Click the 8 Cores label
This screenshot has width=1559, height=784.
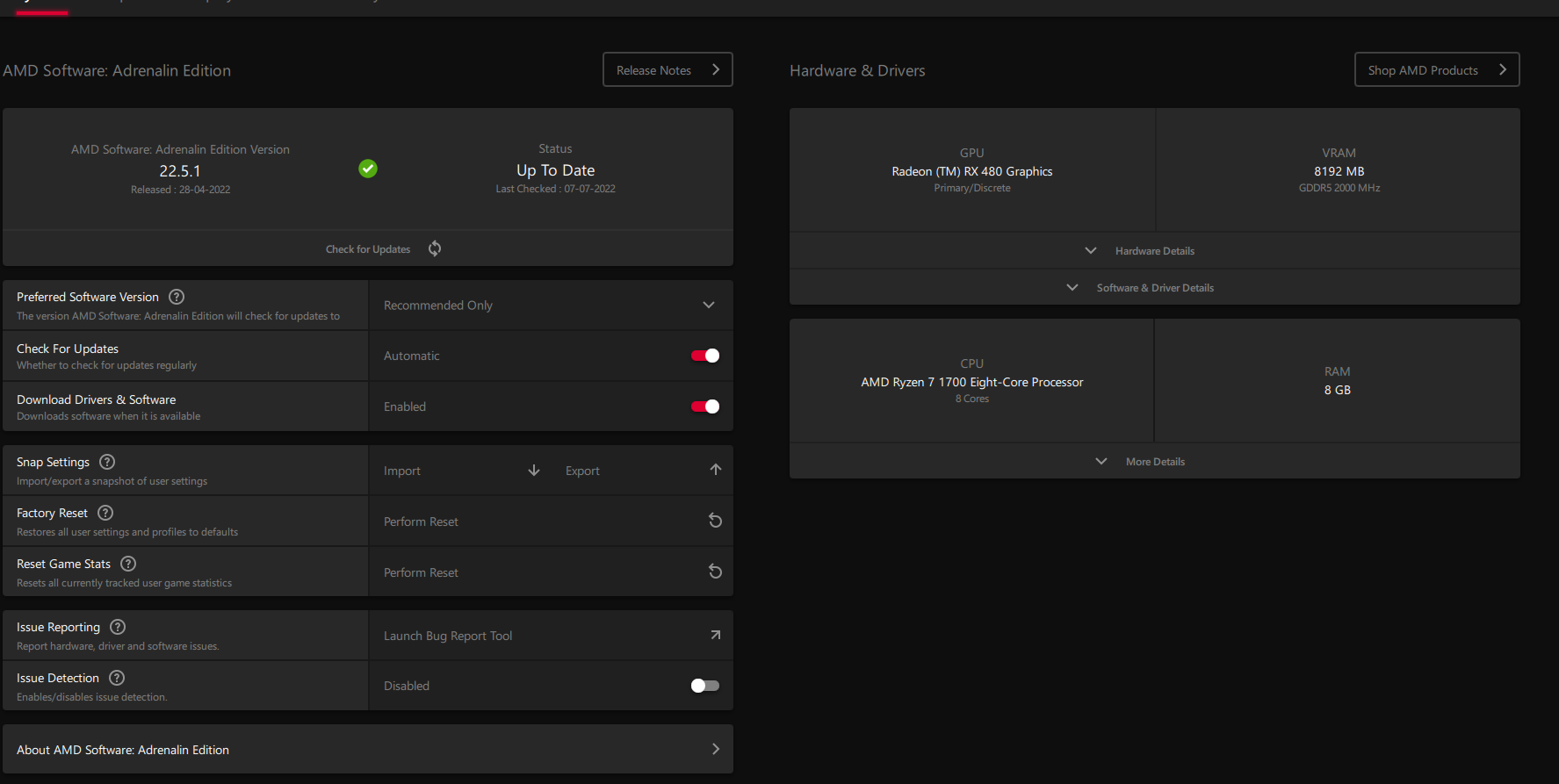click(972, 399)
